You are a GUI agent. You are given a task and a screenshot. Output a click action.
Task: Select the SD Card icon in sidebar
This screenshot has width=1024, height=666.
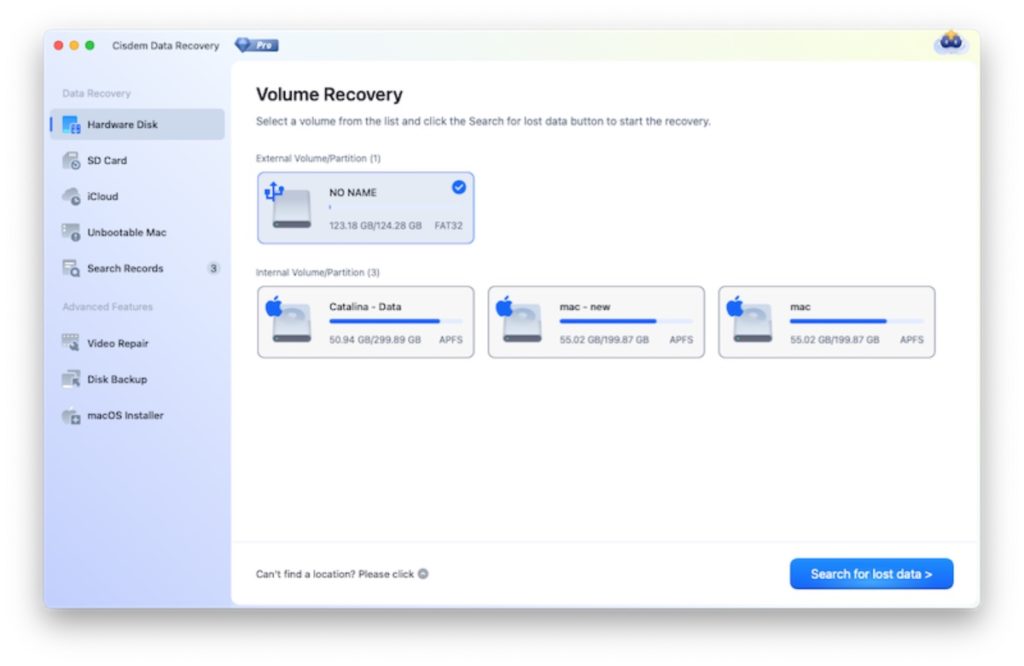71,161
